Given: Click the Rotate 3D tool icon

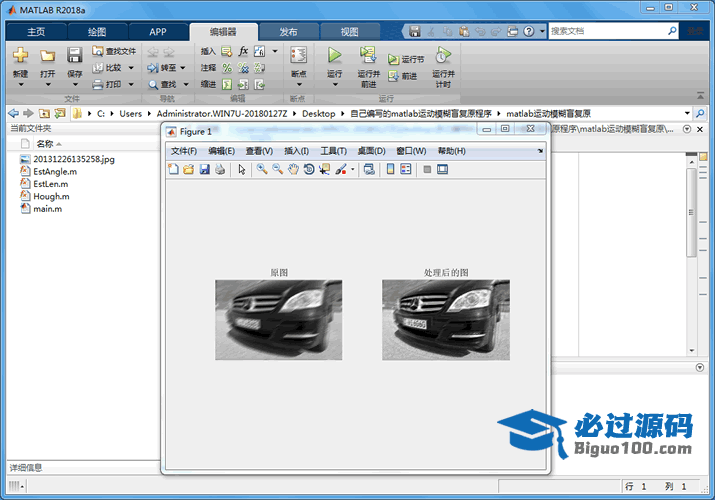Looking at the screenshot, I should click(x=309, y=170).
